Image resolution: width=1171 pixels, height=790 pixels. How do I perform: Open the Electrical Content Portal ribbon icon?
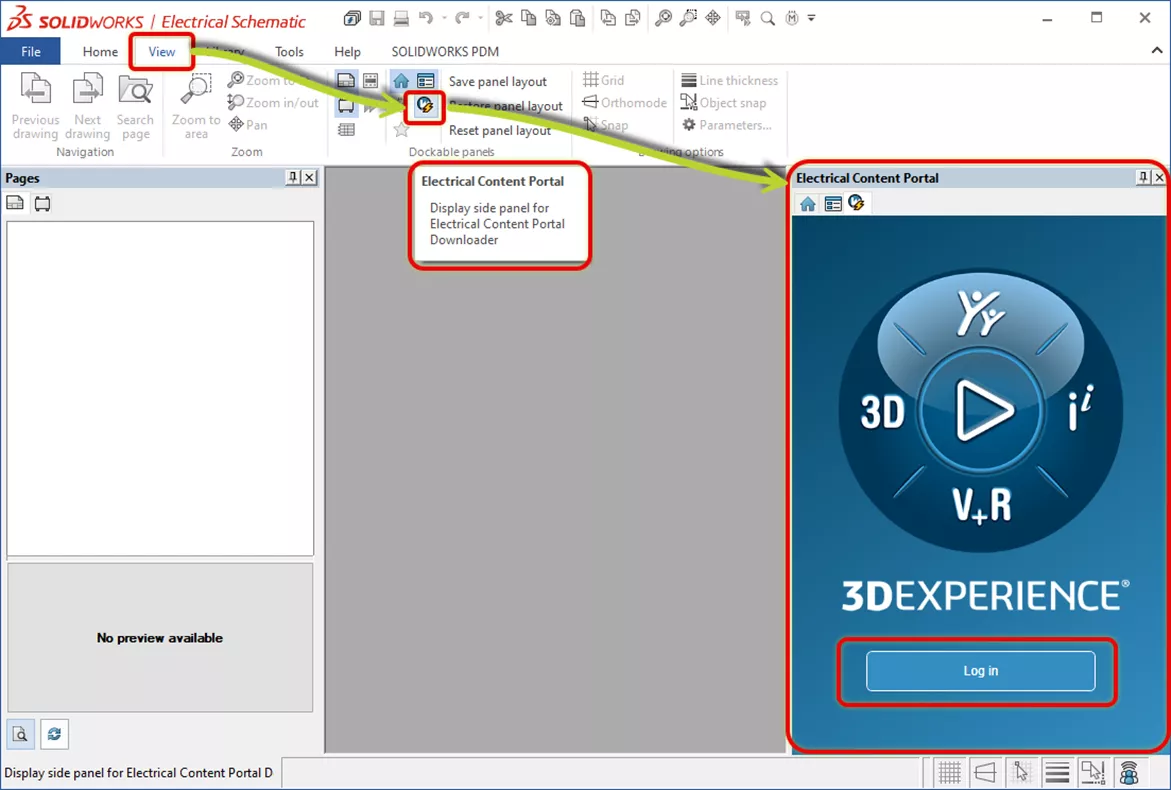click(x=423, y=105)
